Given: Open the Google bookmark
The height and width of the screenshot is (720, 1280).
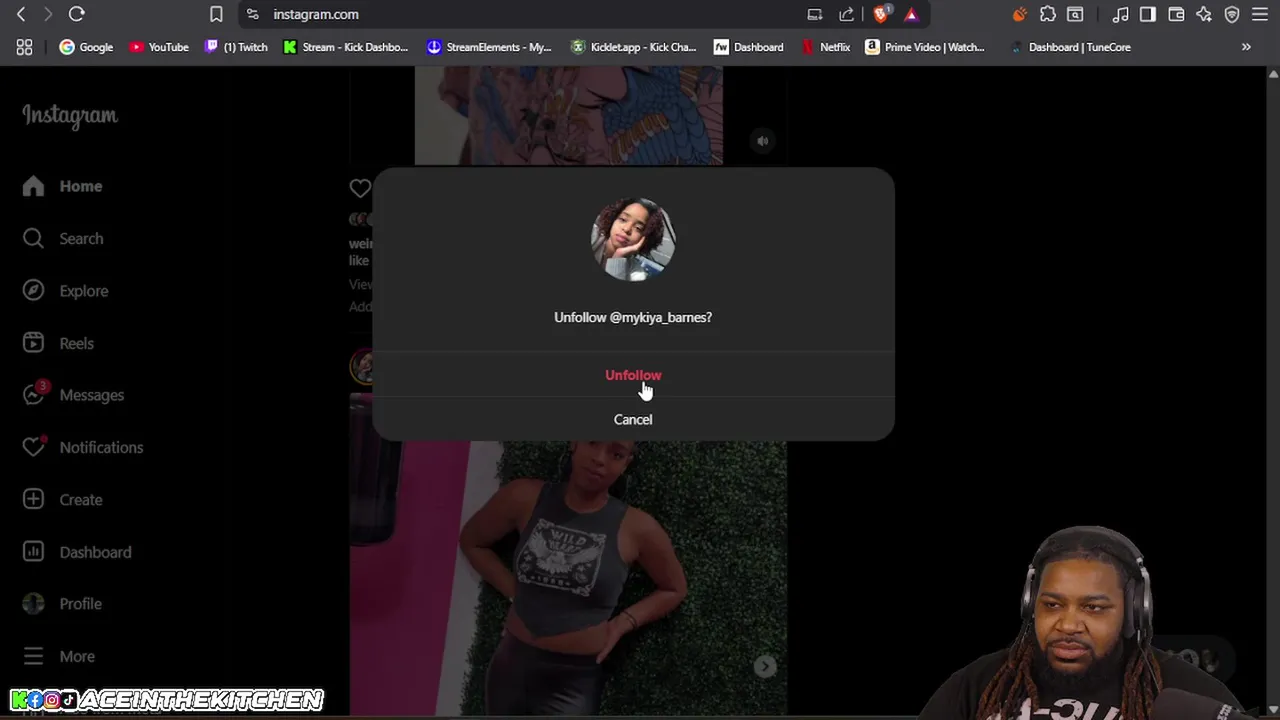Looking at the screenshot, I should [x=86, y=47].
